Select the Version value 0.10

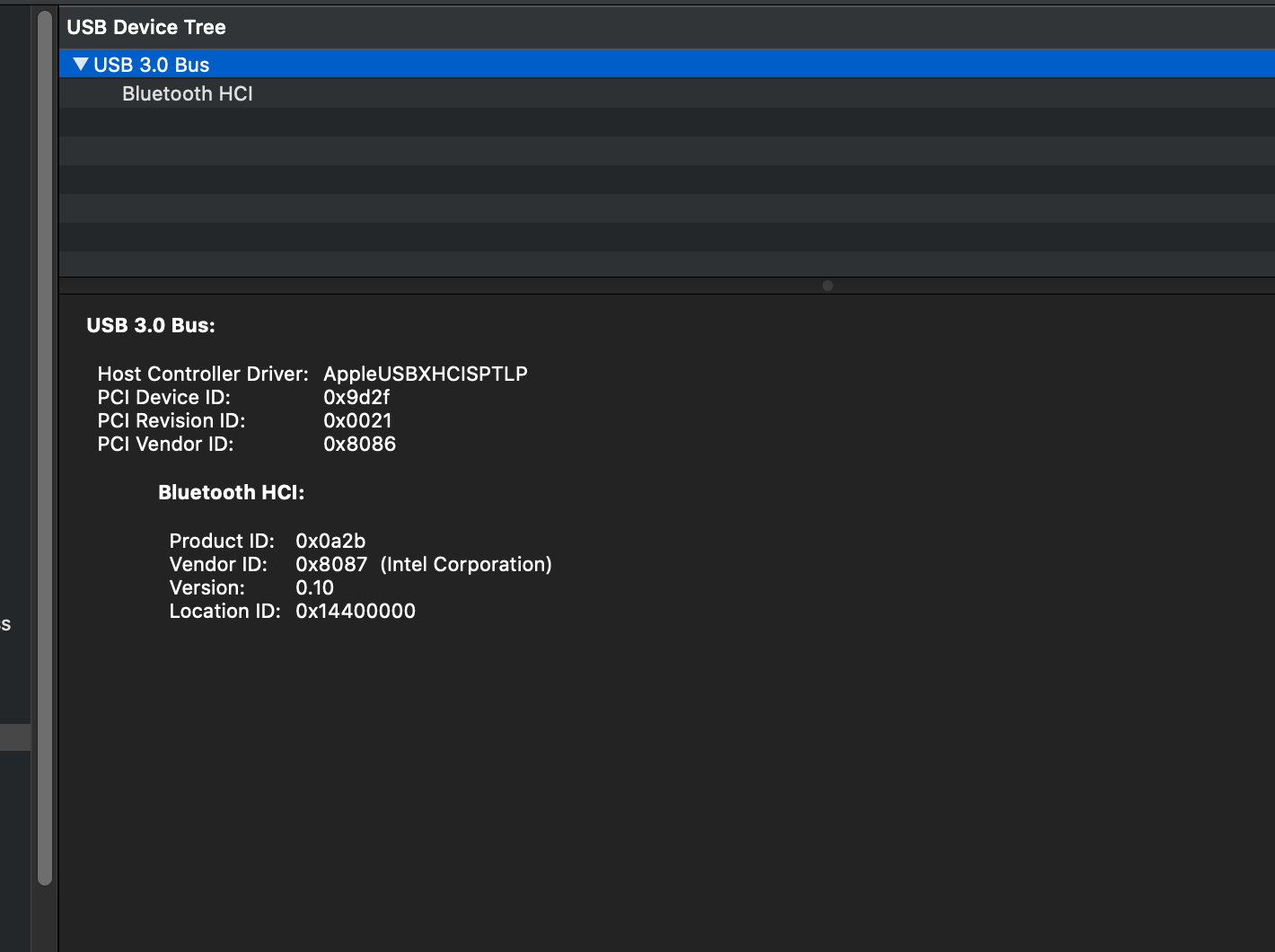[x=316, y=587]
